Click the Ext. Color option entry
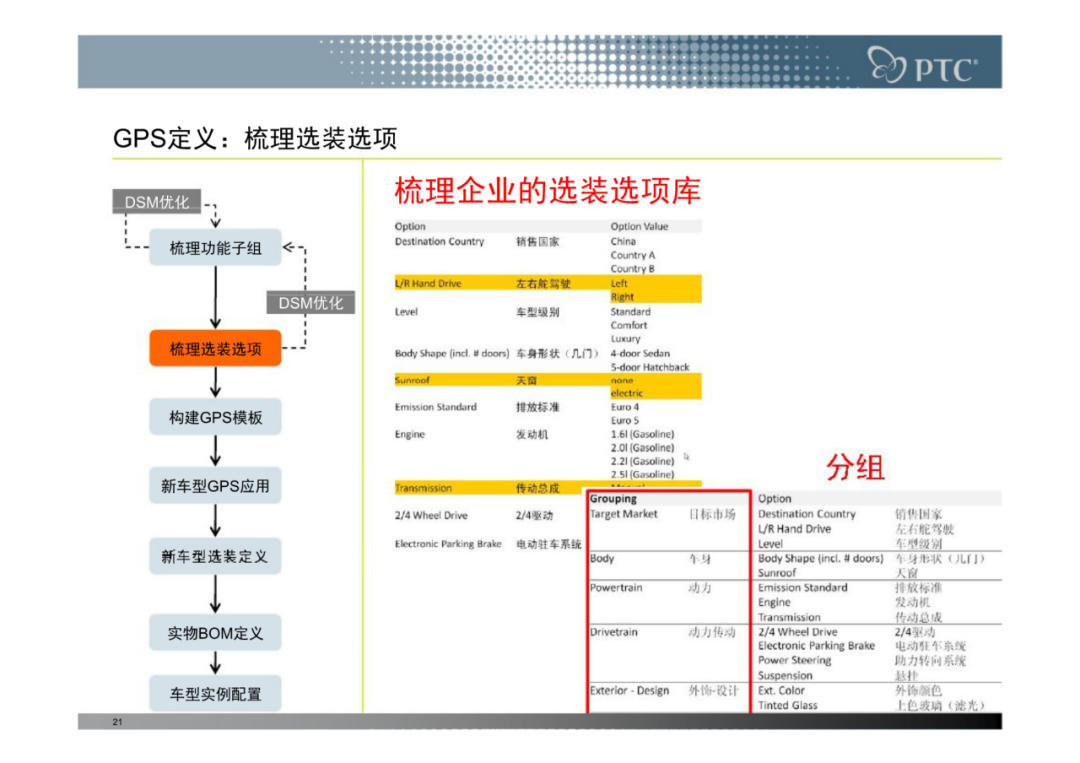Viewport: 1080px width, 763px height. pyautogui.click(x=781, y=690)
